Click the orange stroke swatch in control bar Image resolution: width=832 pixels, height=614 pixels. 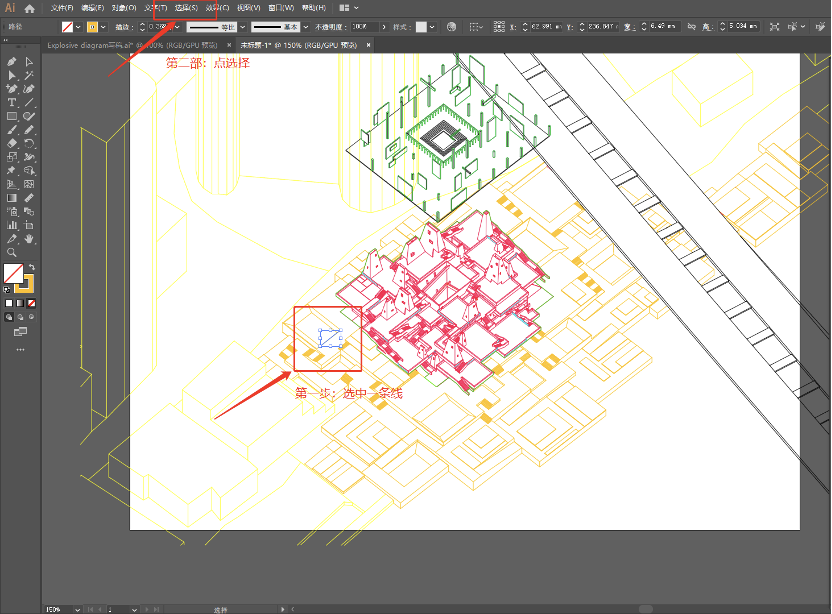pos(92,27)
